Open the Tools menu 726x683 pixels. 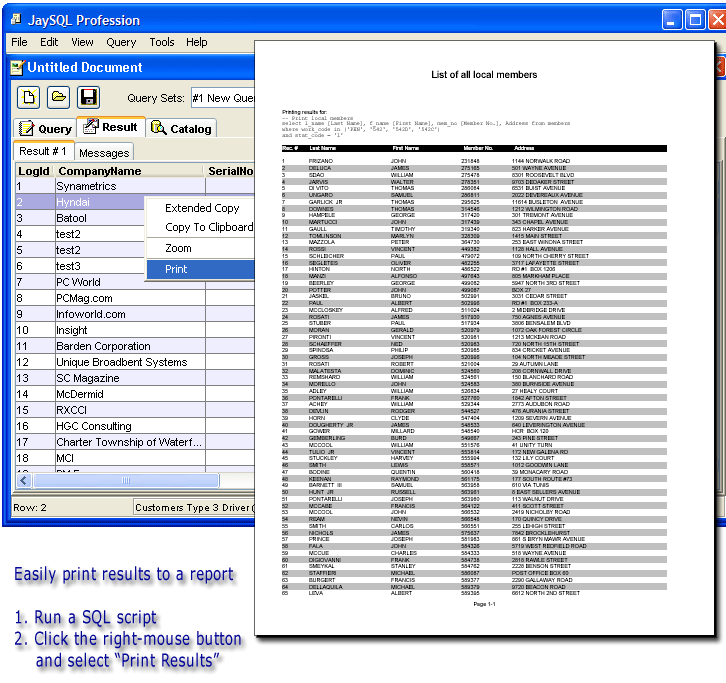(162, 42)
